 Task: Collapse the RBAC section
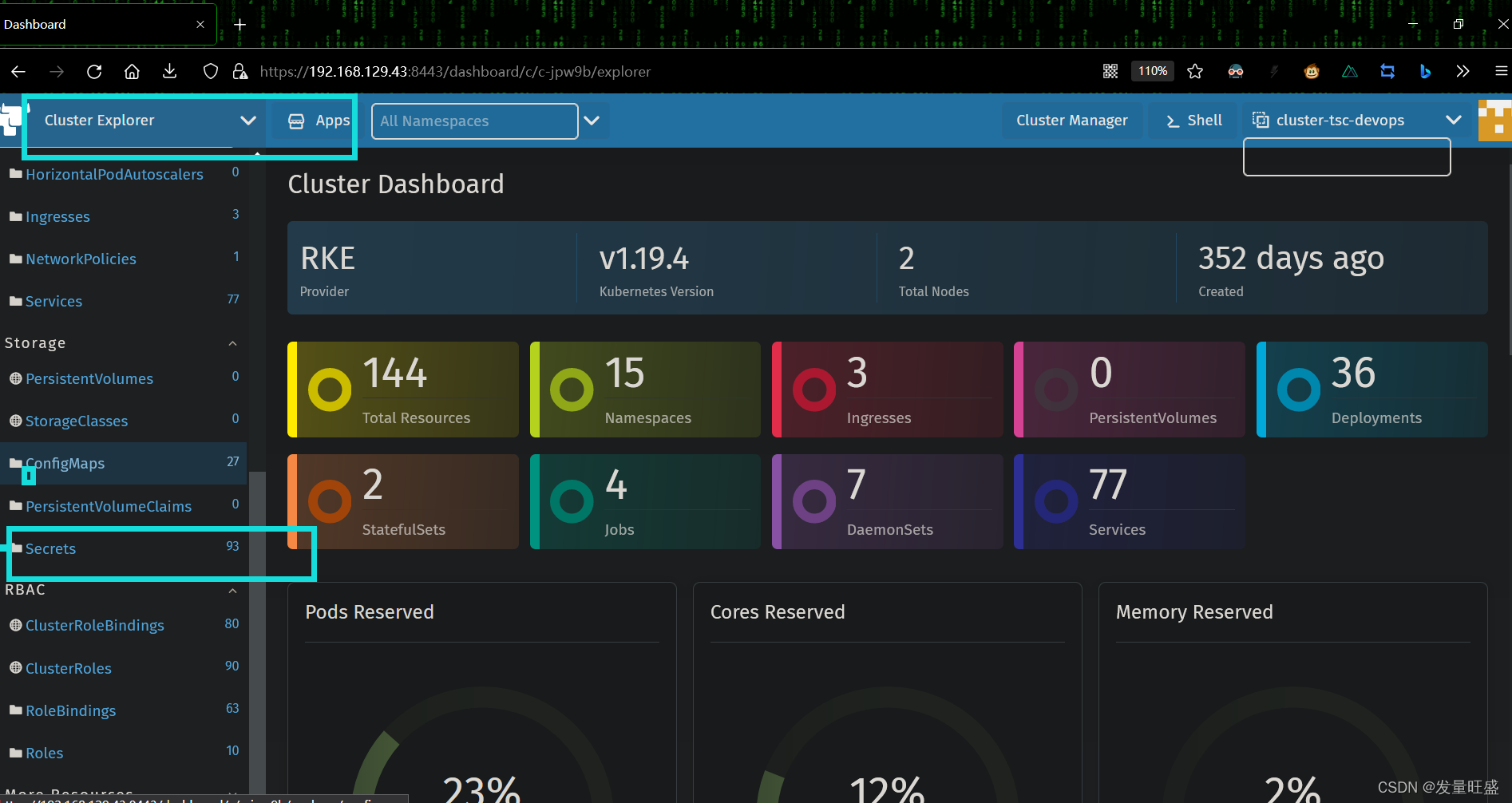pos(232,591)
